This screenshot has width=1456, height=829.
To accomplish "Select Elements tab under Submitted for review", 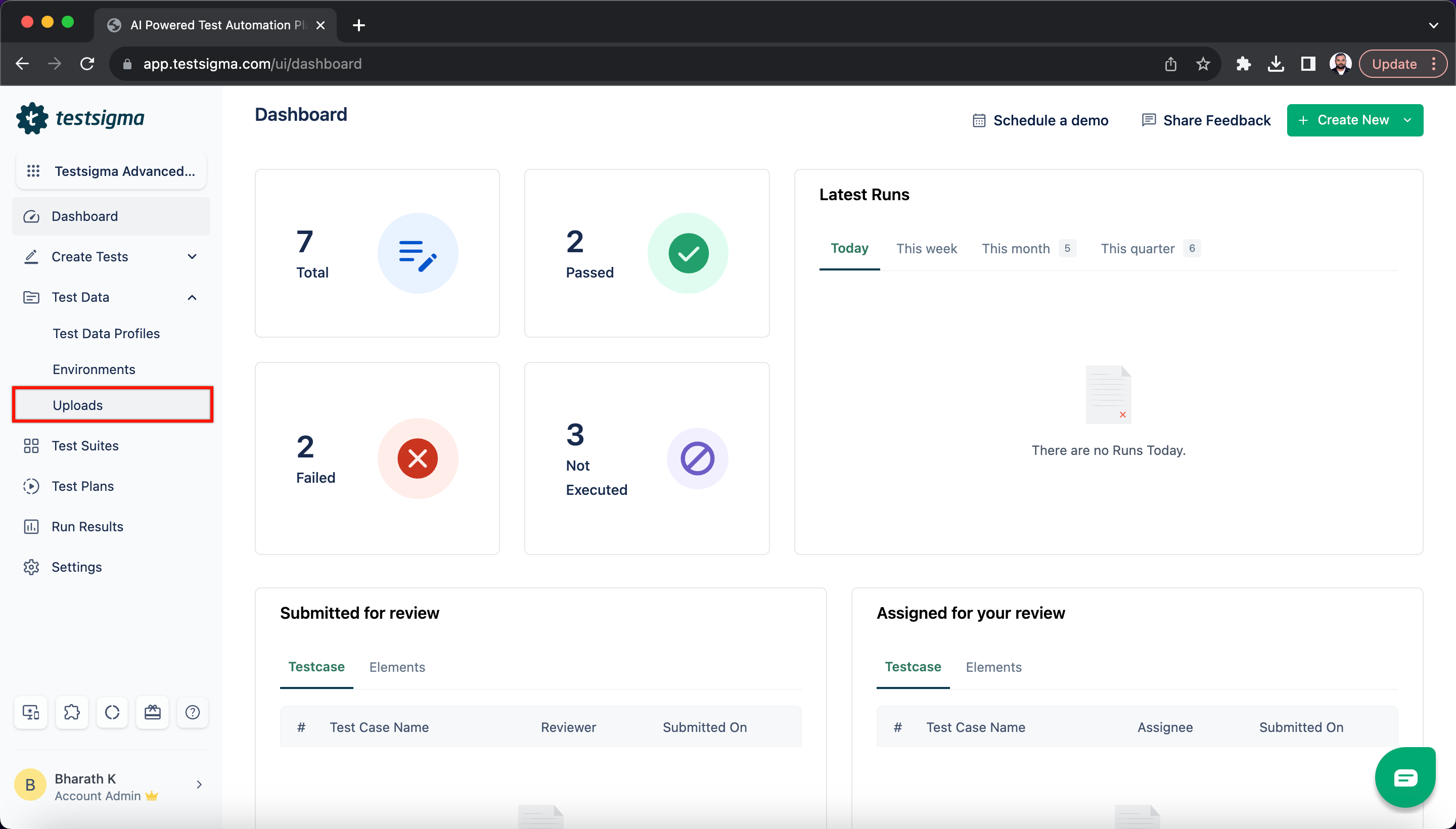I will point(397,667).
